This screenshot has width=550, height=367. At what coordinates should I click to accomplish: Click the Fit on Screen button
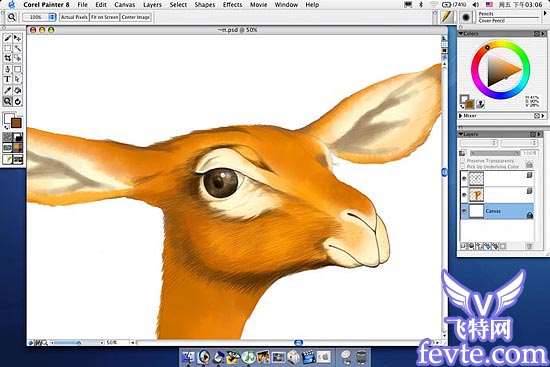105,17
